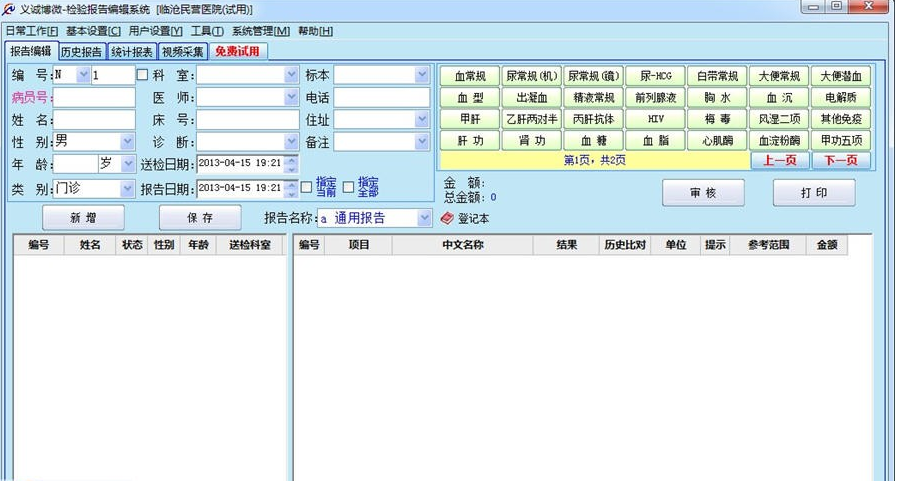Open the 系统管理 menu
Screen dimensions: 897x481
coord(260,31)
